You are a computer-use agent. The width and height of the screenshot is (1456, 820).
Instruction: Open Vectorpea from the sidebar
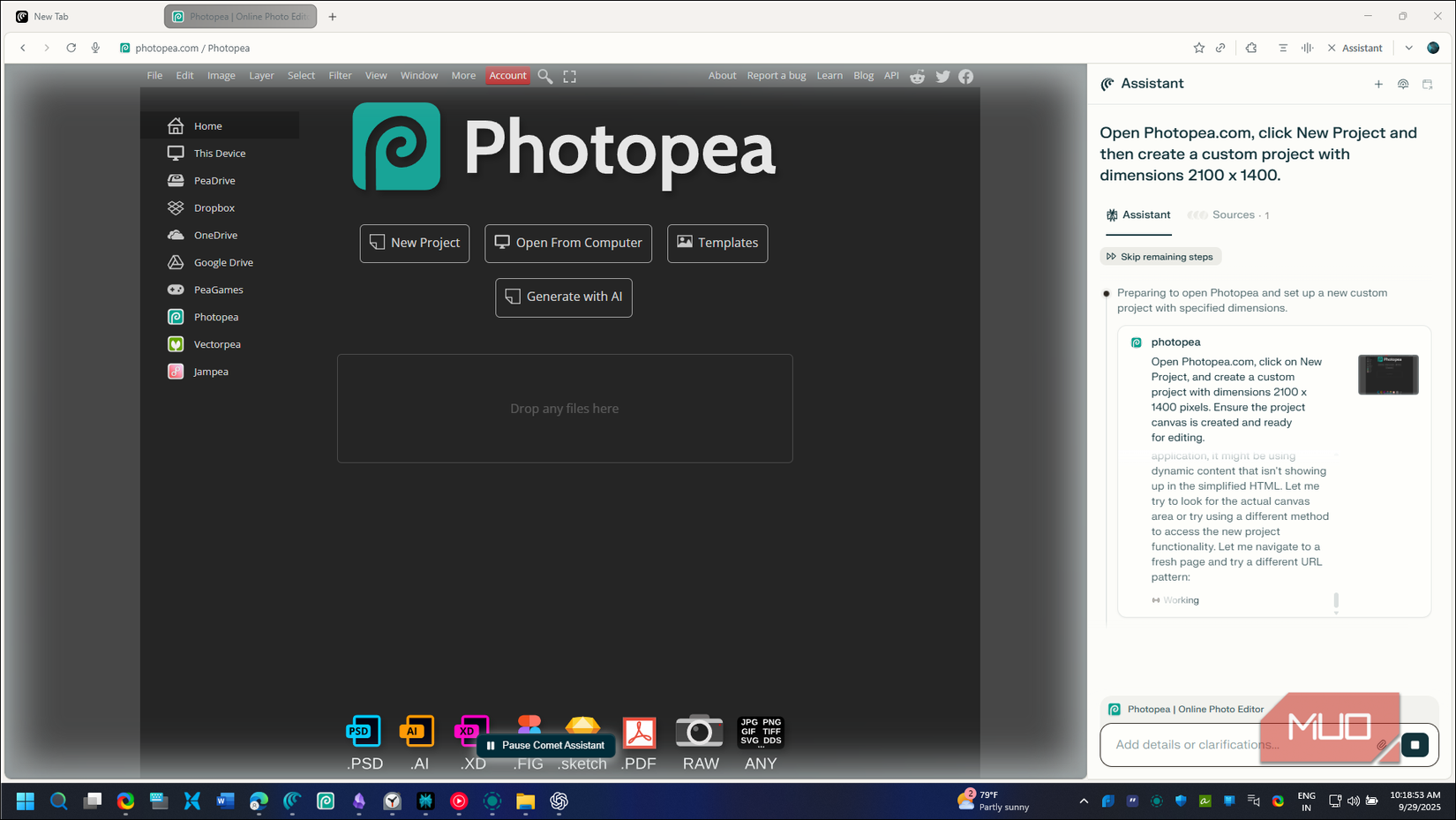[x=217, y=344]
